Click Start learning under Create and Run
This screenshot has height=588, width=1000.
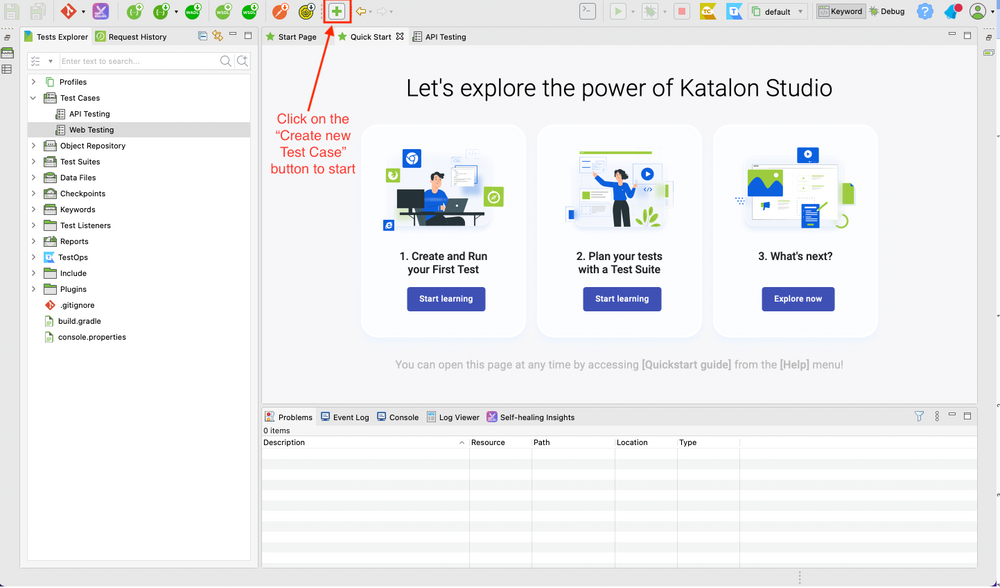tap(446, 299)
